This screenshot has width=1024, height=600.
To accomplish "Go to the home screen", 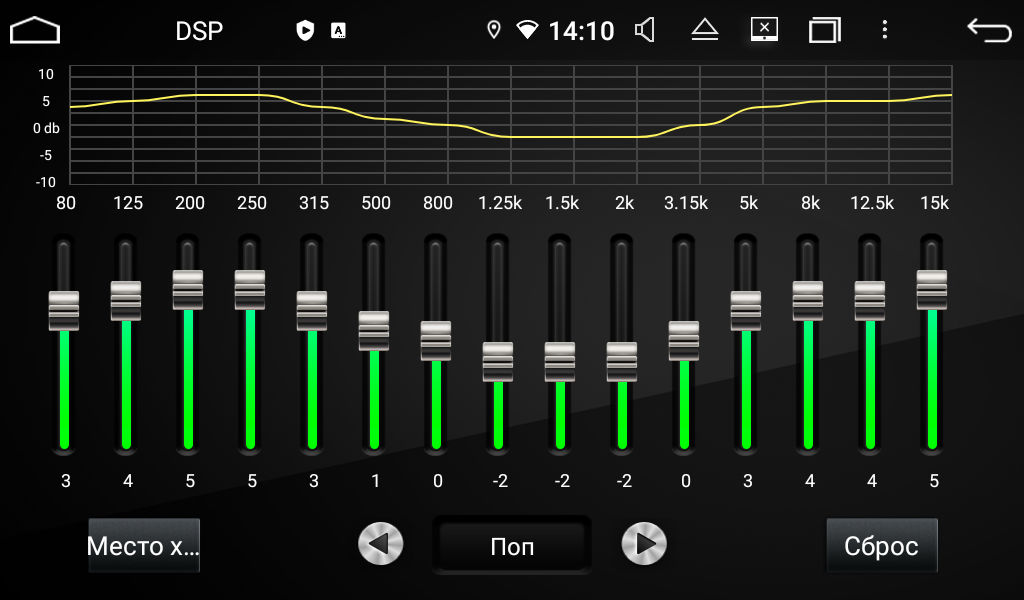I will coord(35,31).
